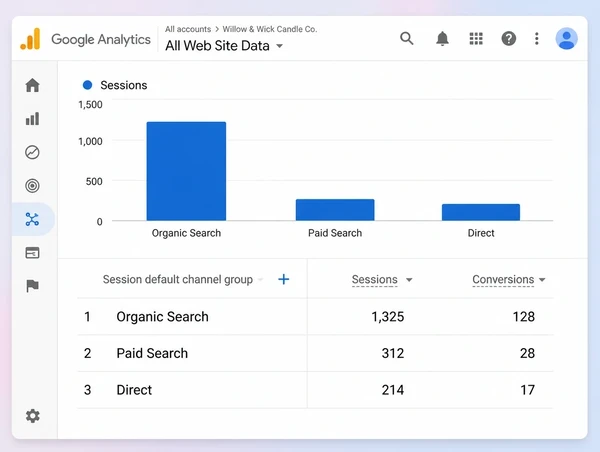Screen dimensions: 600x452
Task: Sort by the Conversions column header
Action: coord(503,280)
